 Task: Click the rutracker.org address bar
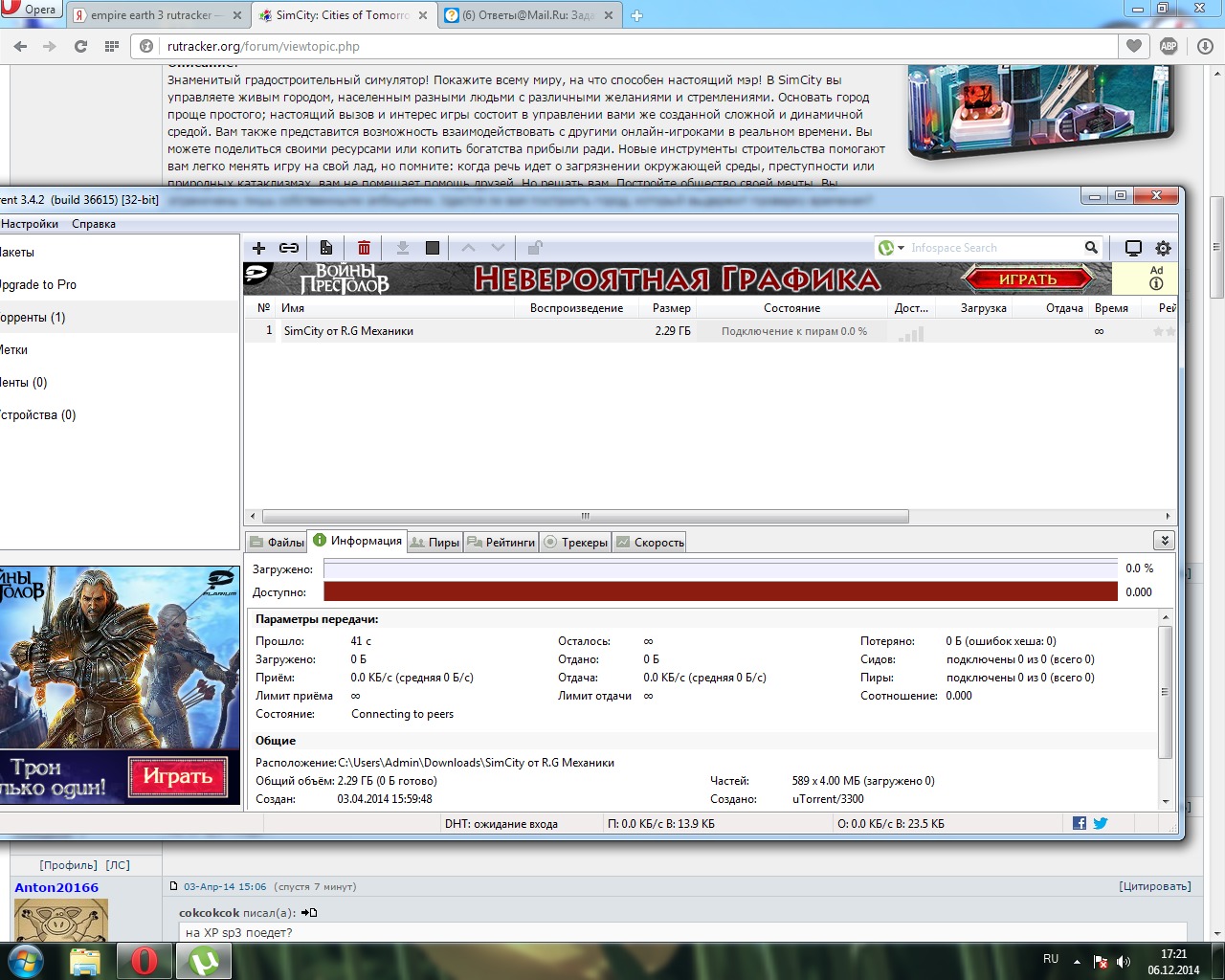pyautogui.click(x=627, y=46)
